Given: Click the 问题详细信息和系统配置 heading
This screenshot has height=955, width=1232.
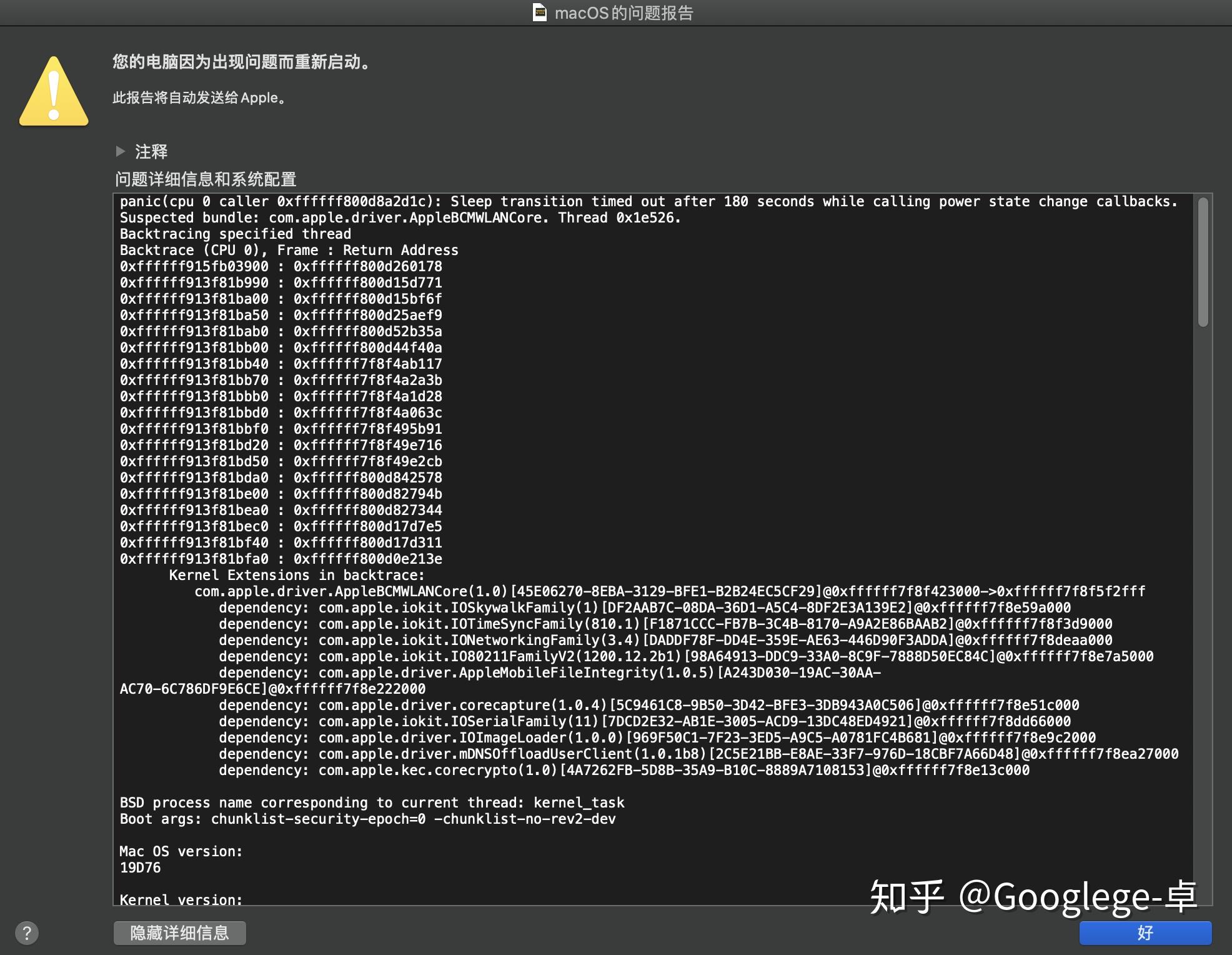Looking at the screenshot, I should pyautogui.click(x=206, y=179).
